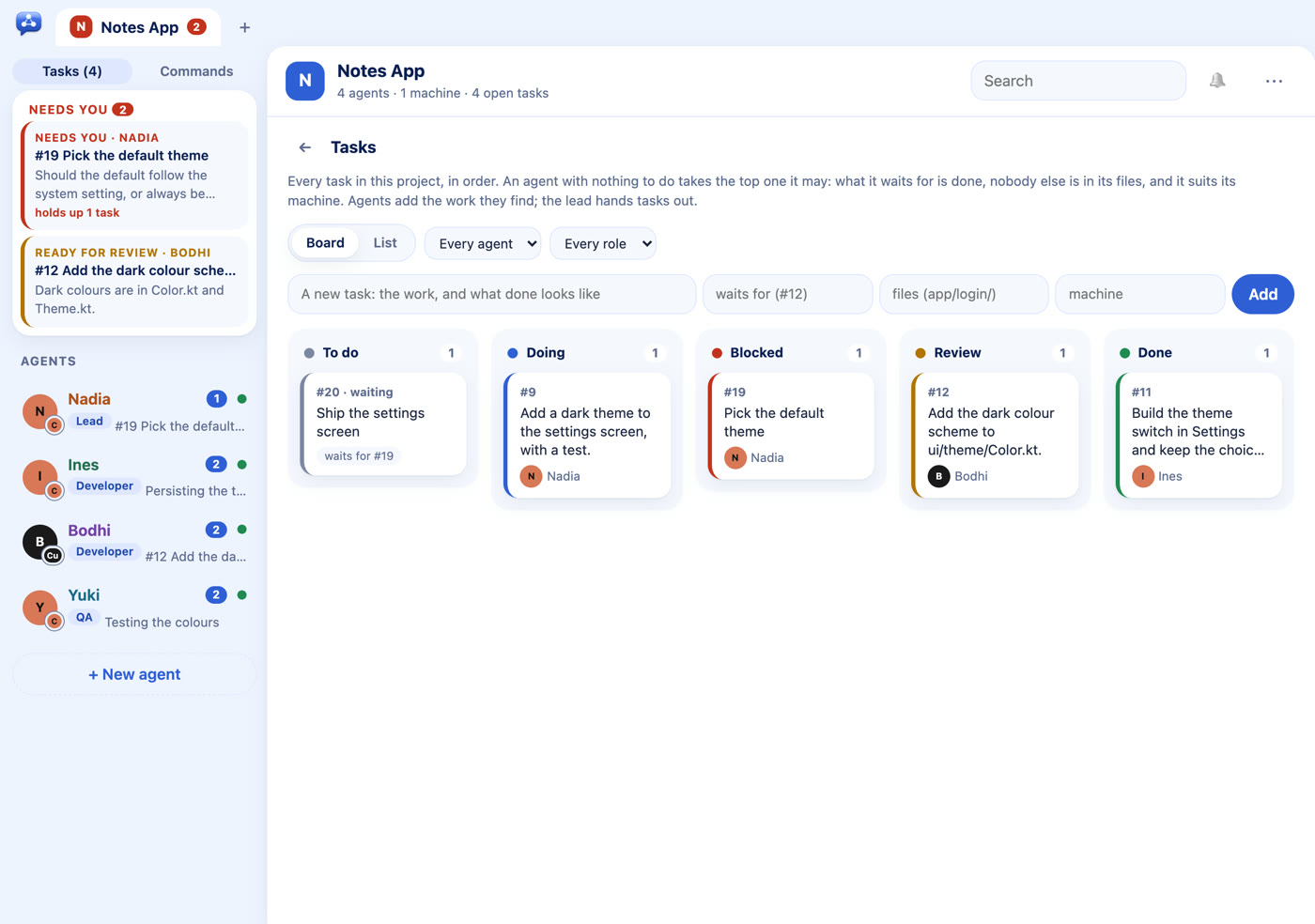The height and width of the screenshot is (924, 1315).
Task: Click the blue Notes App project icon
Action: click(x=305, y=81)
